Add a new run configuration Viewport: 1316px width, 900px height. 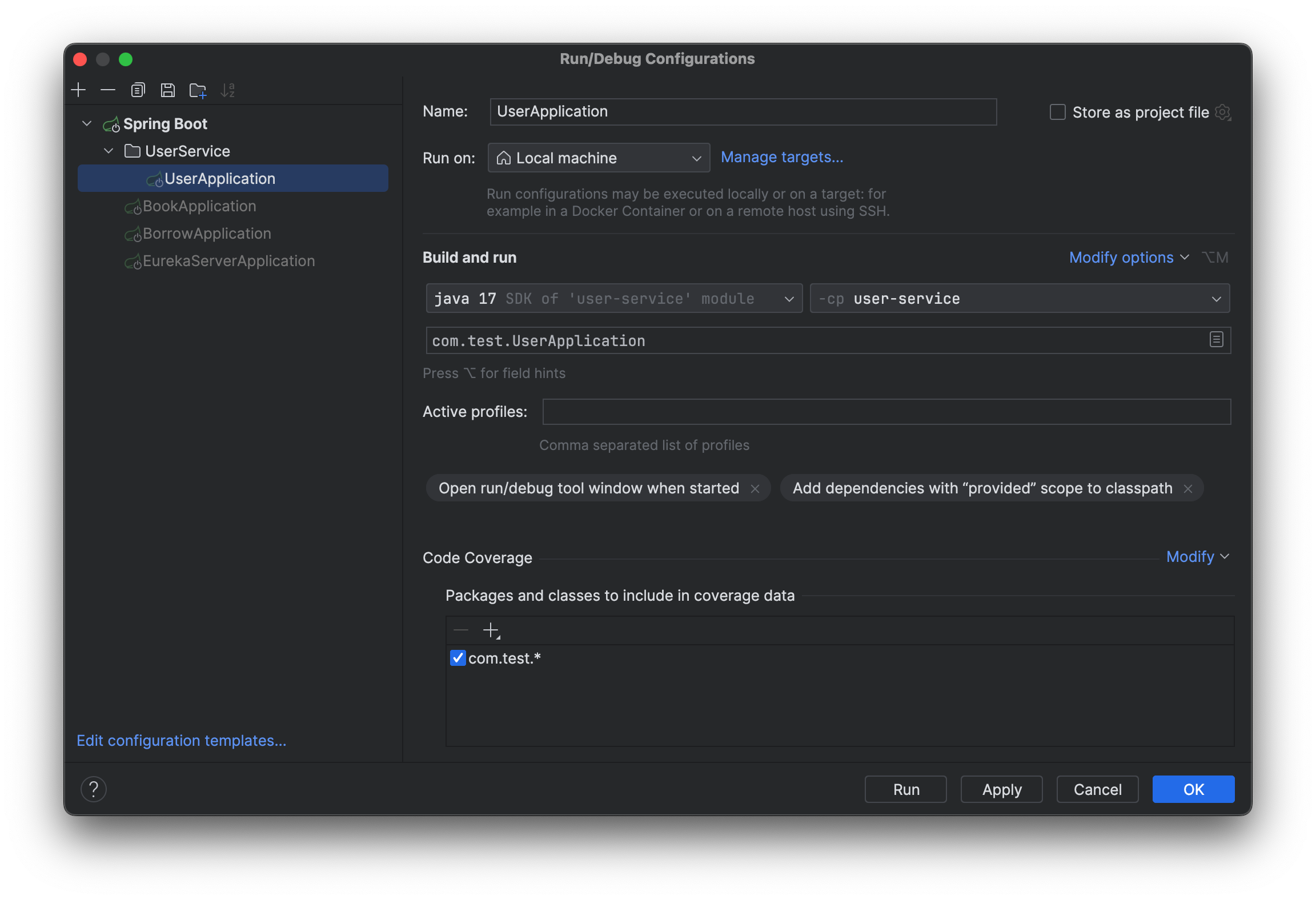[x=78, y=90]
